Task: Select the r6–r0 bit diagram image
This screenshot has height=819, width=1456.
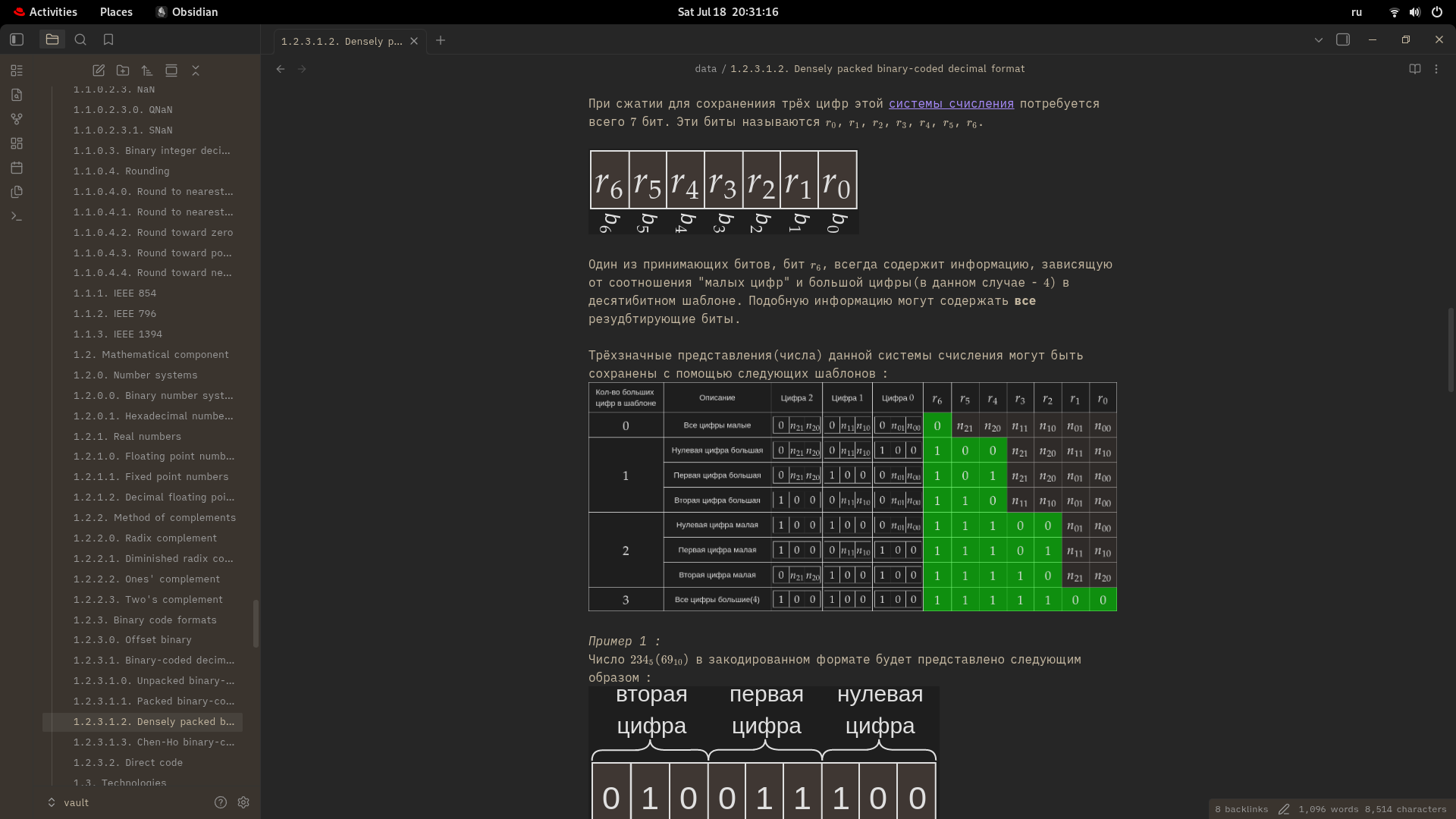Action: pos(723,192)
